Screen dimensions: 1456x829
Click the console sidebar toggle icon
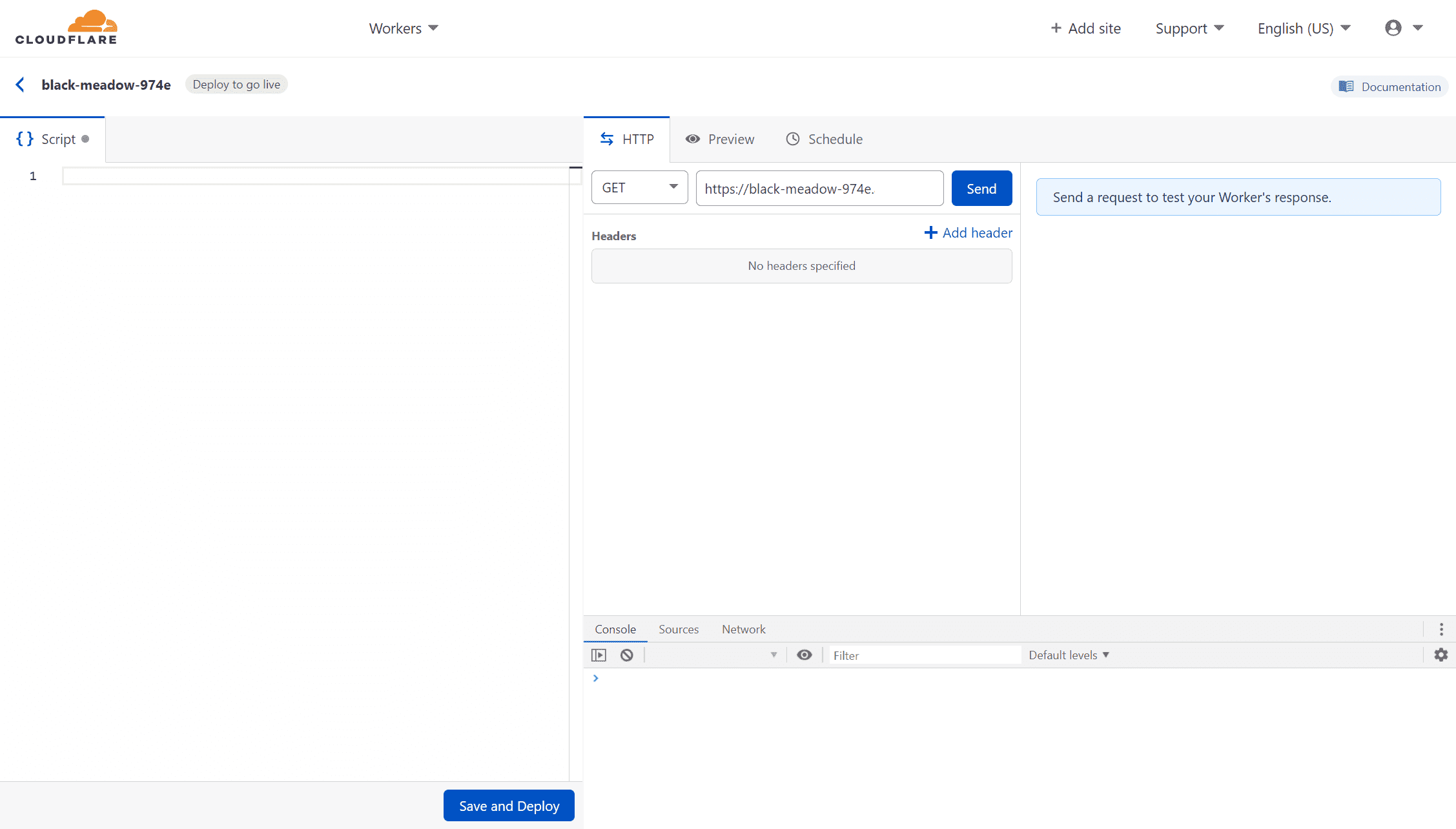[599, 655]
